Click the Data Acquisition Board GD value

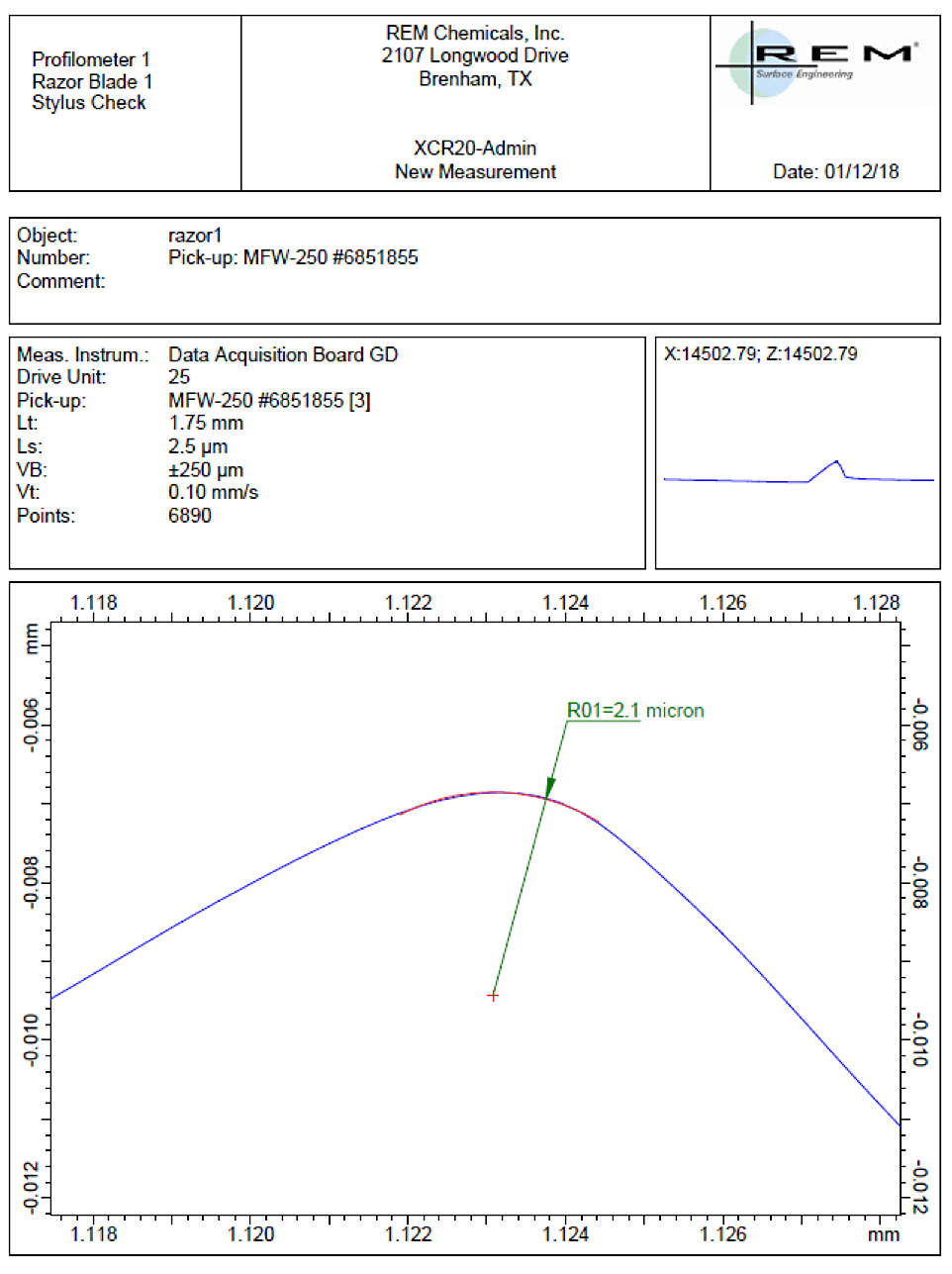283,354
